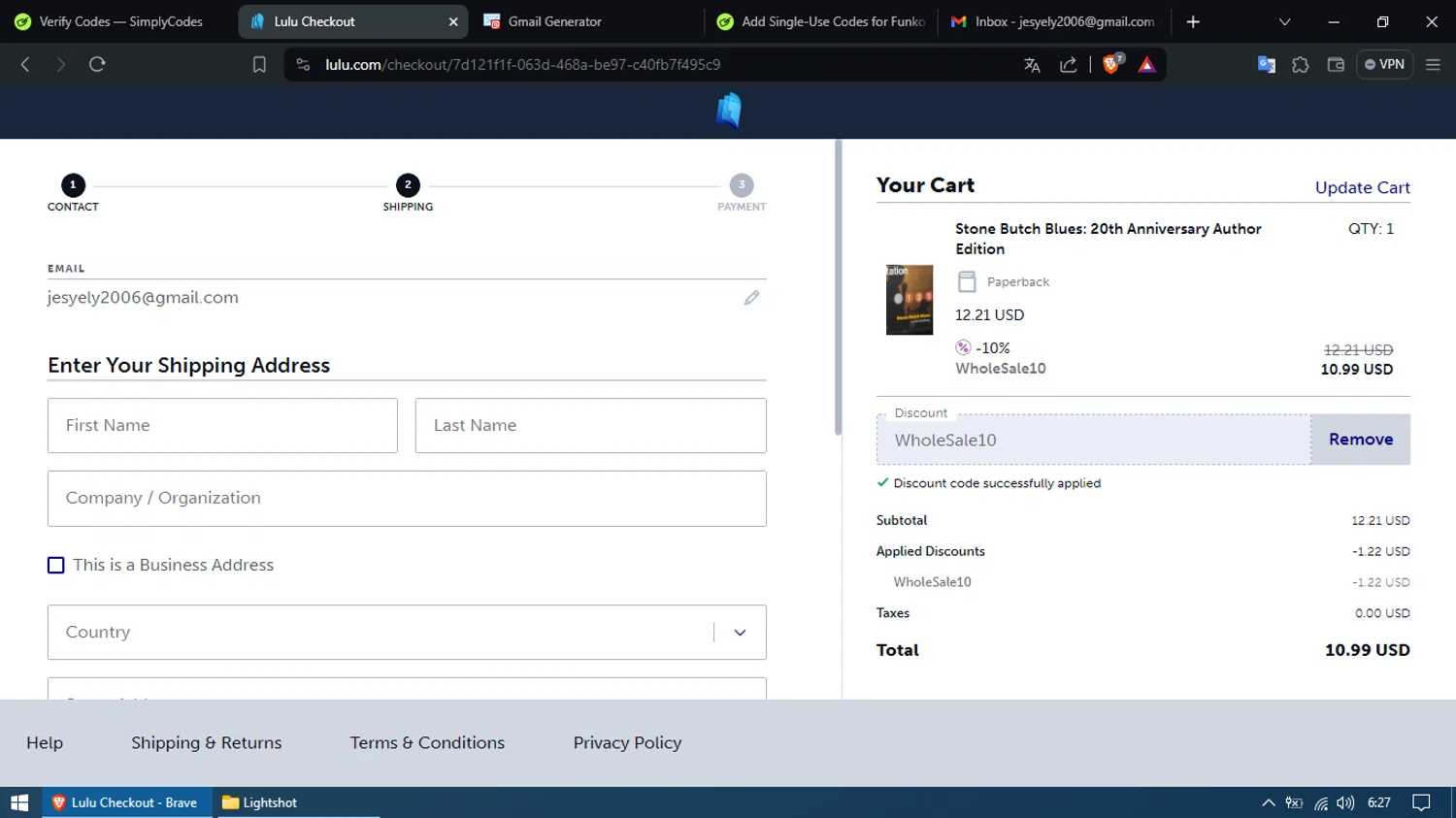This screenshot has height=818, width=1456.
Task: Open Lightshot folder in taskbar
Action: coord(259,802)
